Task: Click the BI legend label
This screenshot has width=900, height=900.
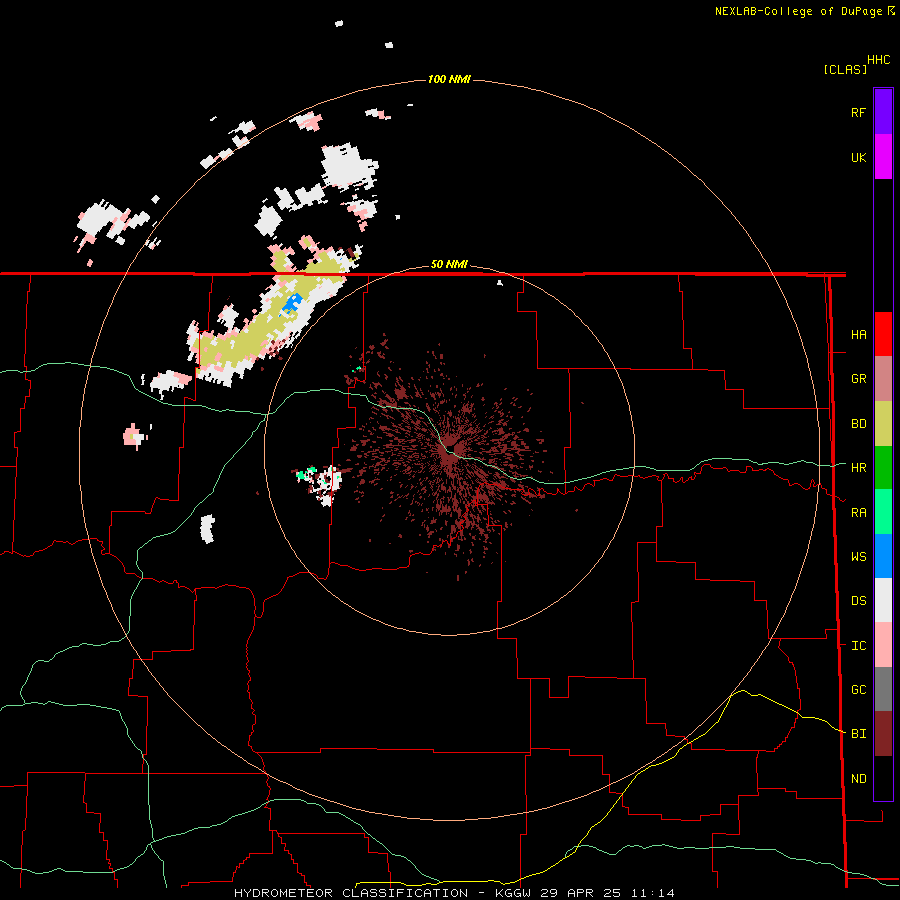Action: [858, 734]
